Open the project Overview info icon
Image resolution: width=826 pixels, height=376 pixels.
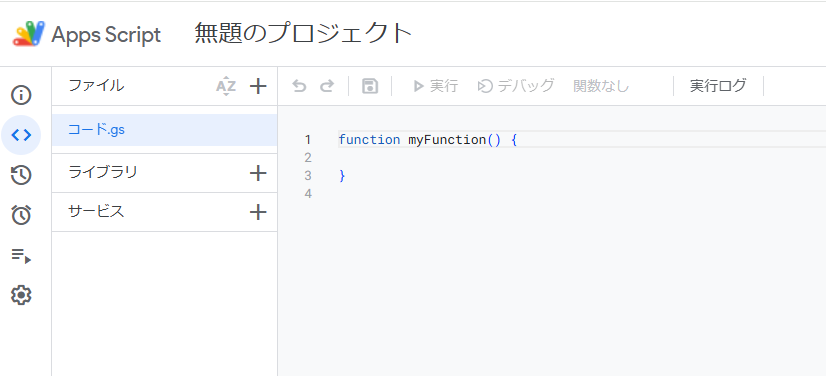click(x=21, y=95)
